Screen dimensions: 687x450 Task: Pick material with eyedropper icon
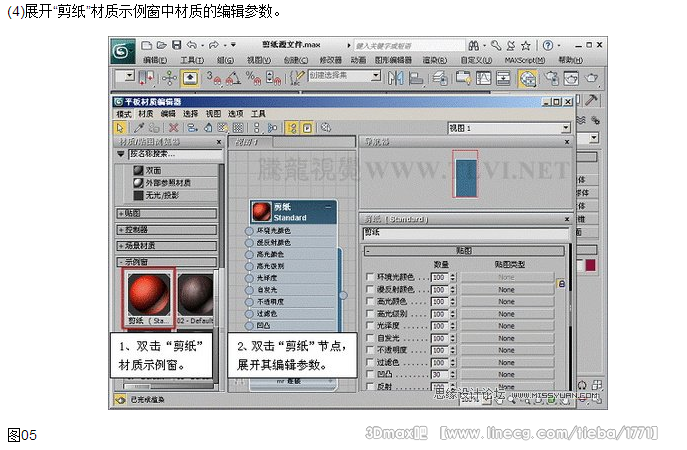pos(139,128)
